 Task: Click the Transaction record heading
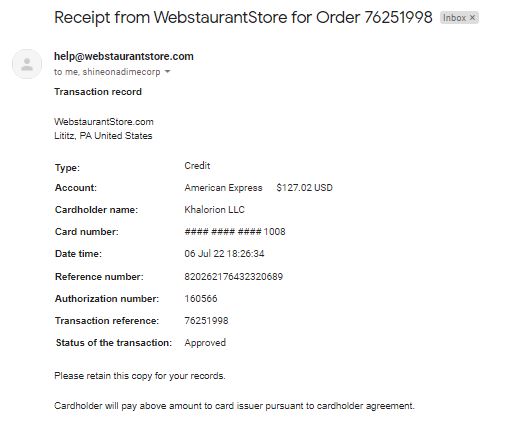pos(98,92)
